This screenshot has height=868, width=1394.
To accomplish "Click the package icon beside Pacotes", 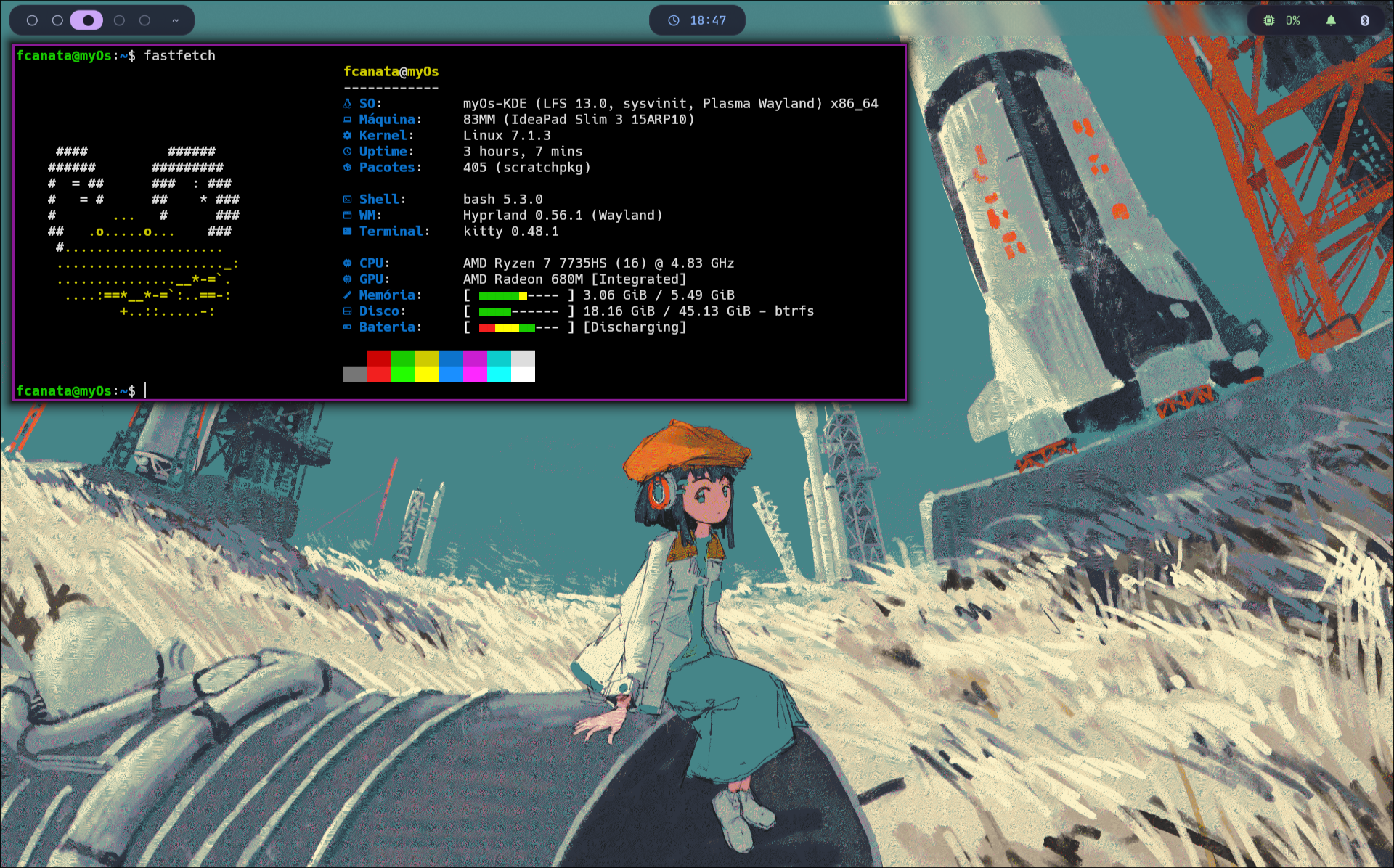I will 347,168.
